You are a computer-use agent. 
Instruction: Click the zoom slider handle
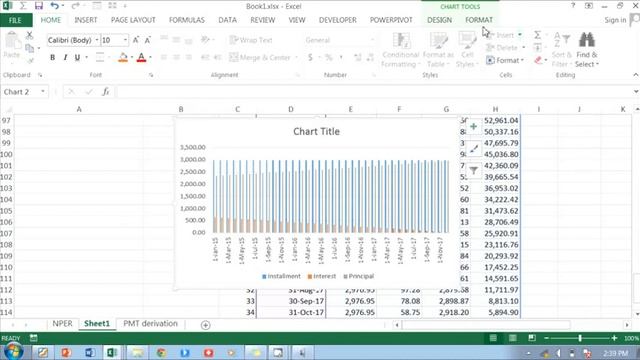[x=580, y=338]
